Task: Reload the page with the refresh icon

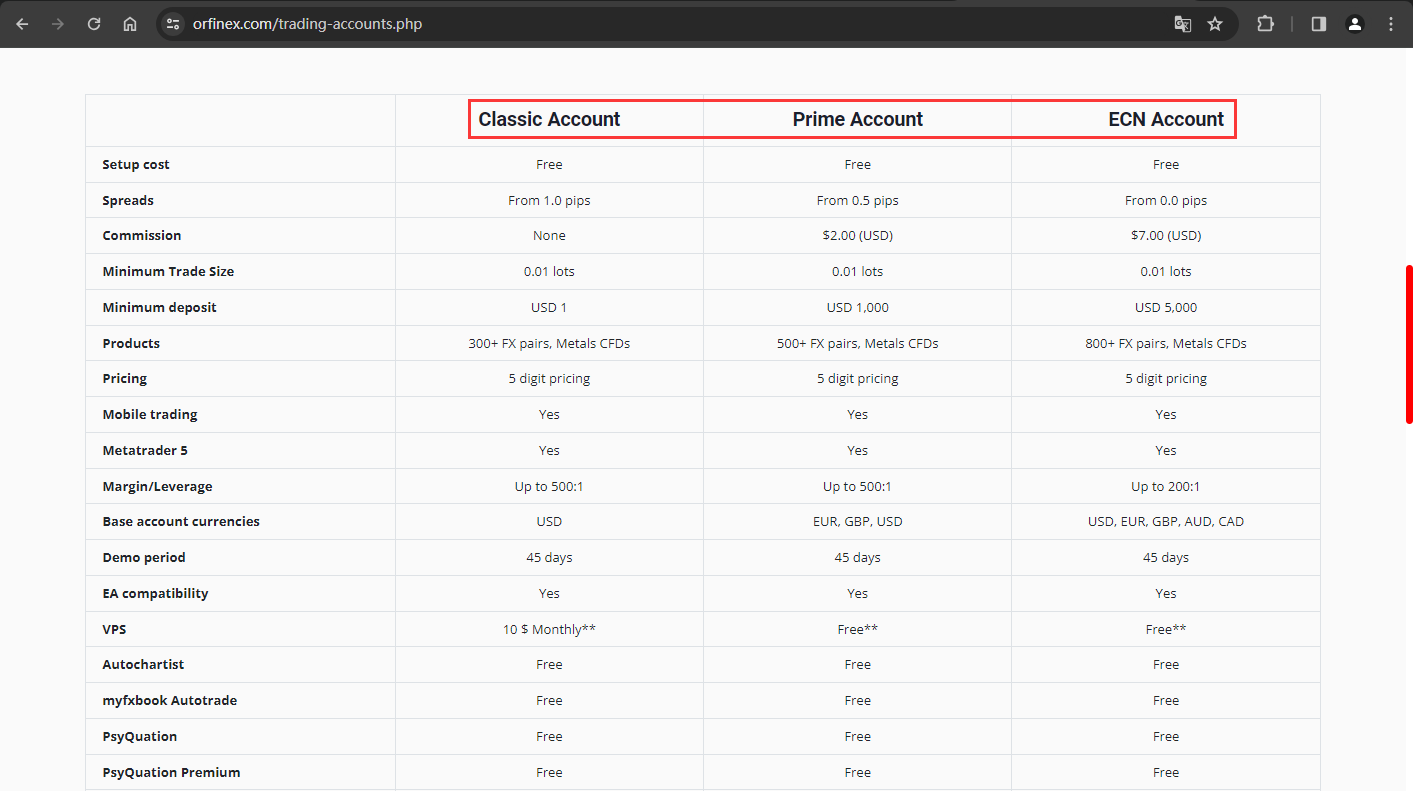Action: (94, 24)
